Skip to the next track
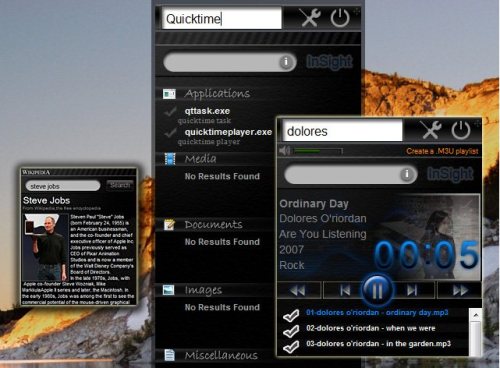 413,291
